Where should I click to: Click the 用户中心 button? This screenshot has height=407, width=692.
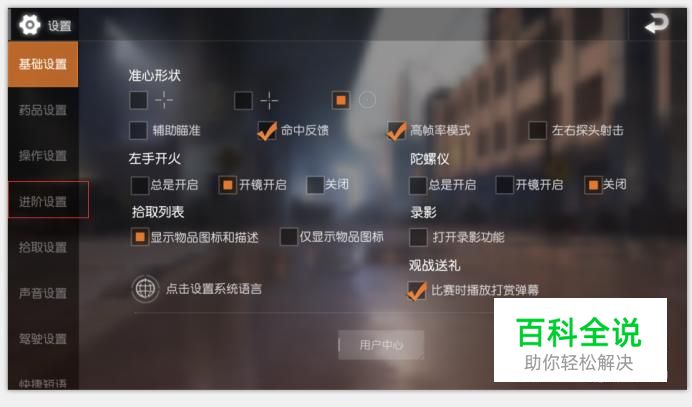(x=381, y=345)
